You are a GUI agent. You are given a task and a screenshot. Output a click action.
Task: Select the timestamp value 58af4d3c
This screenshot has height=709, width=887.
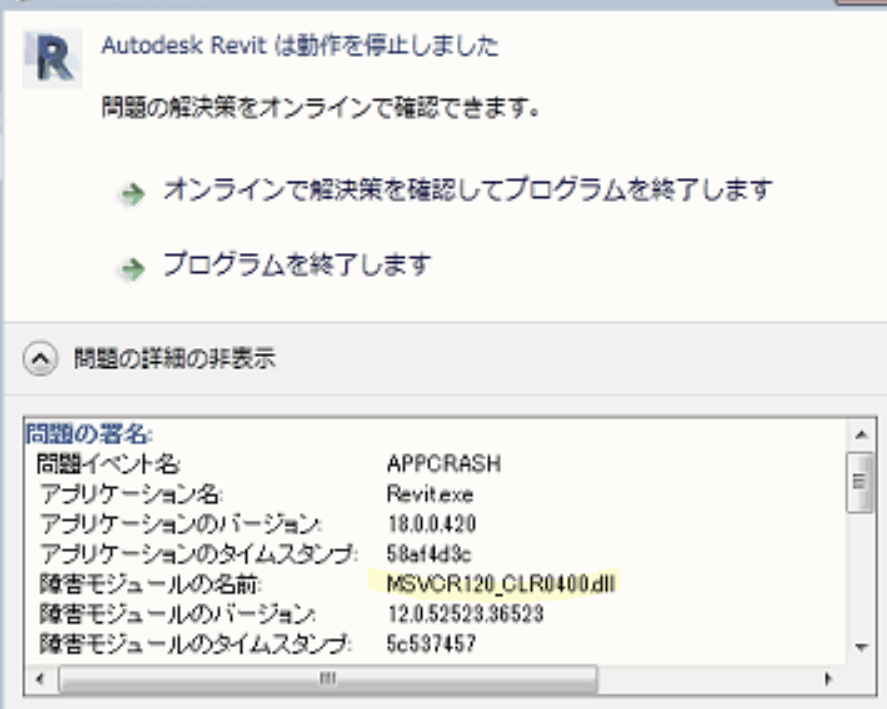(x=428, y=554)
